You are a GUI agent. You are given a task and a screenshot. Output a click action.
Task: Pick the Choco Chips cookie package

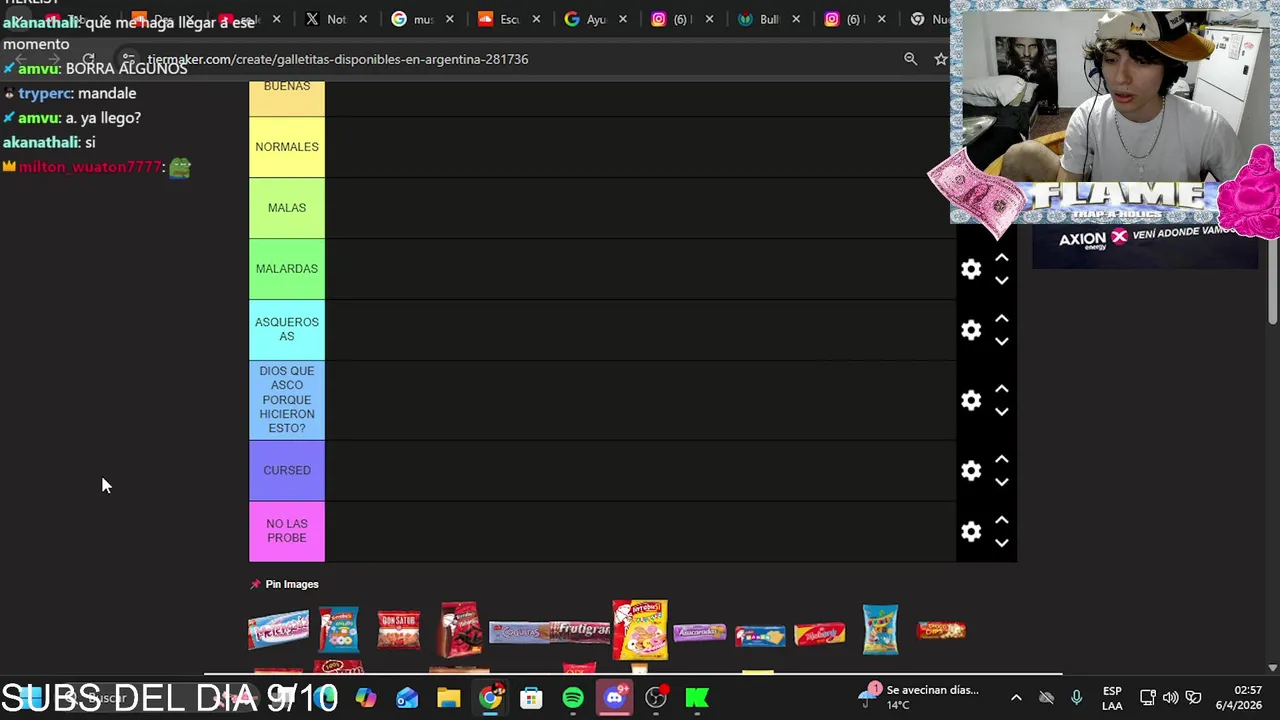coord(941,630)
